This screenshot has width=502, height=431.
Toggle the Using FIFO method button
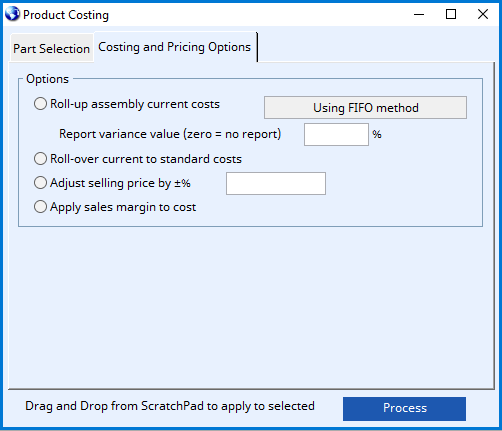[x=365, y=108]
